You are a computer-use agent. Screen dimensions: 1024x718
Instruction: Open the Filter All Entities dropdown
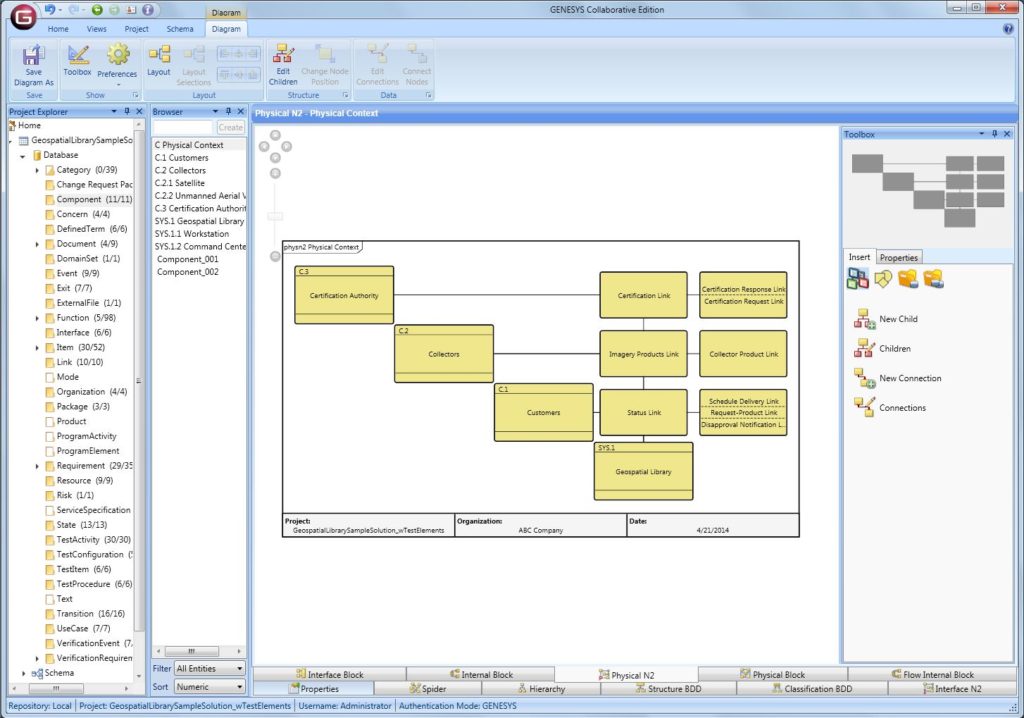[209, 668]
